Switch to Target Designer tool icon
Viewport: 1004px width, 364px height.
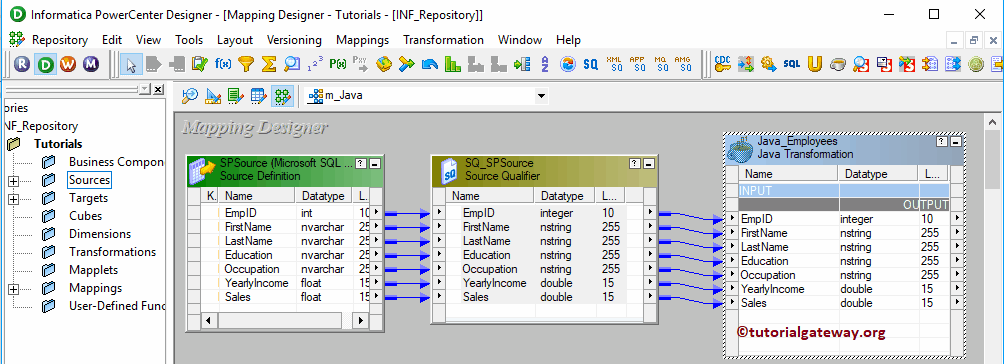point(213,96)
